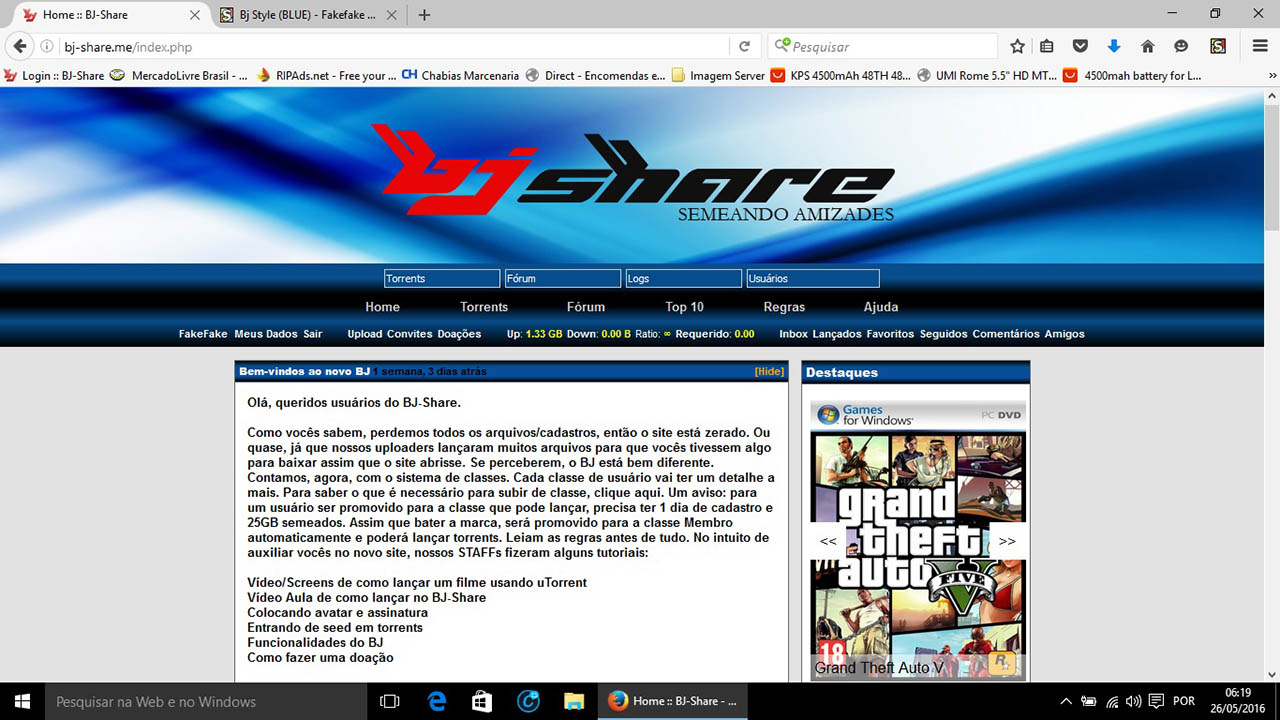Image resolution: width=1280 pixels, height=720 pixels.
Task: Open the Favoritos link
Action: click(891, 334)
